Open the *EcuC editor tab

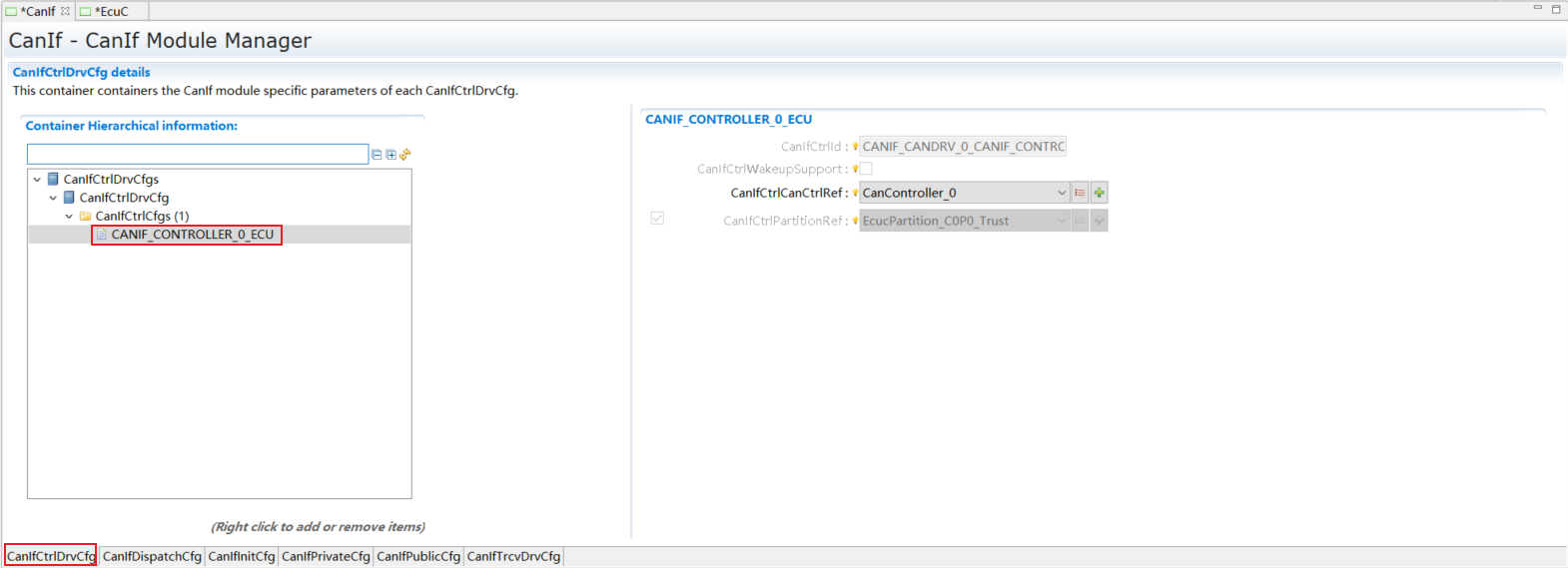tap(111, 11)
